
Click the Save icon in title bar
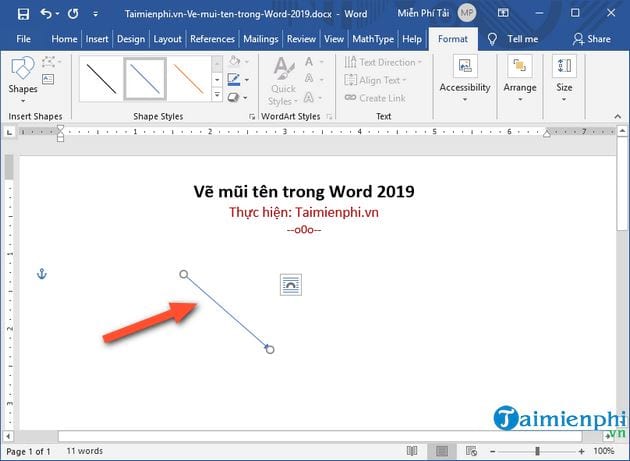pos(23,14)
